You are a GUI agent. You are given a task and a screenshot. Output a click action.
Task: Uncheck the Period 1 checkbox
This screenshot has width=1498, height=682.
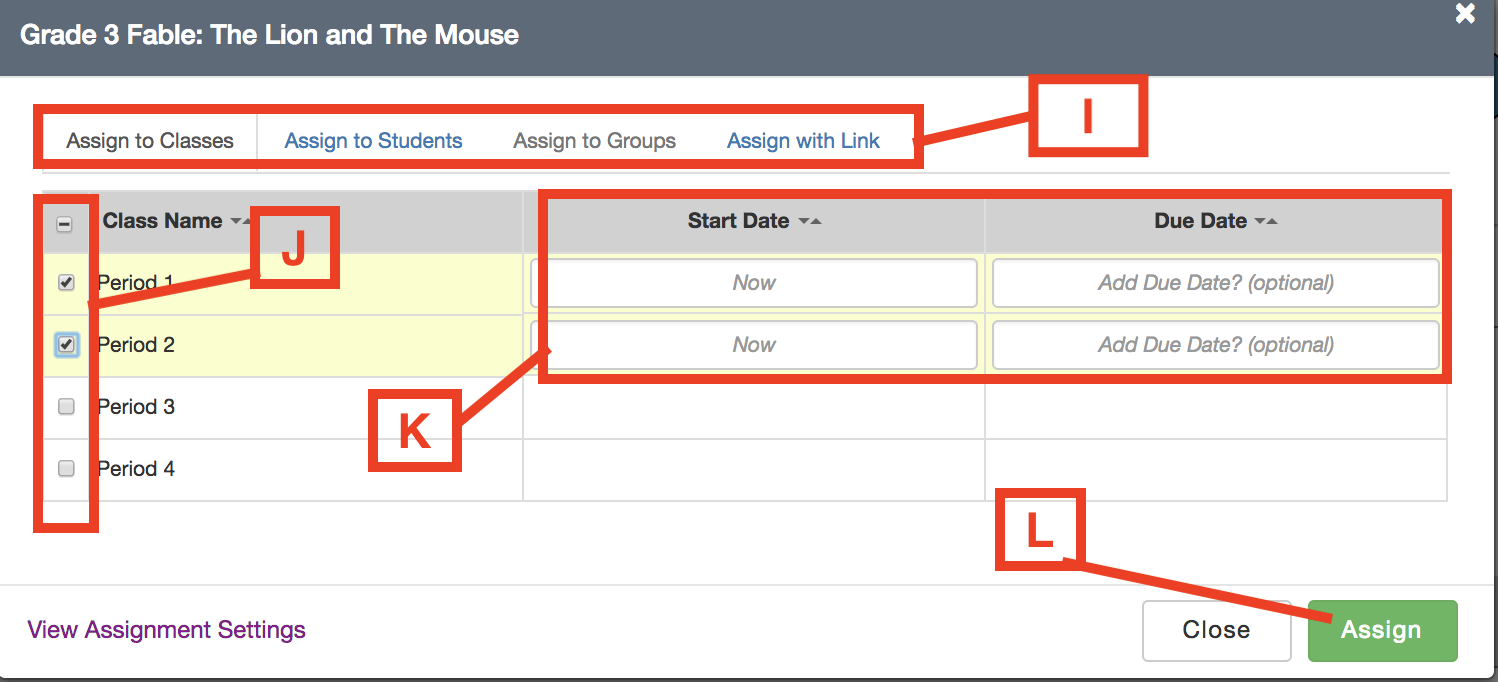pyautogui.click(x=67, y=283)
